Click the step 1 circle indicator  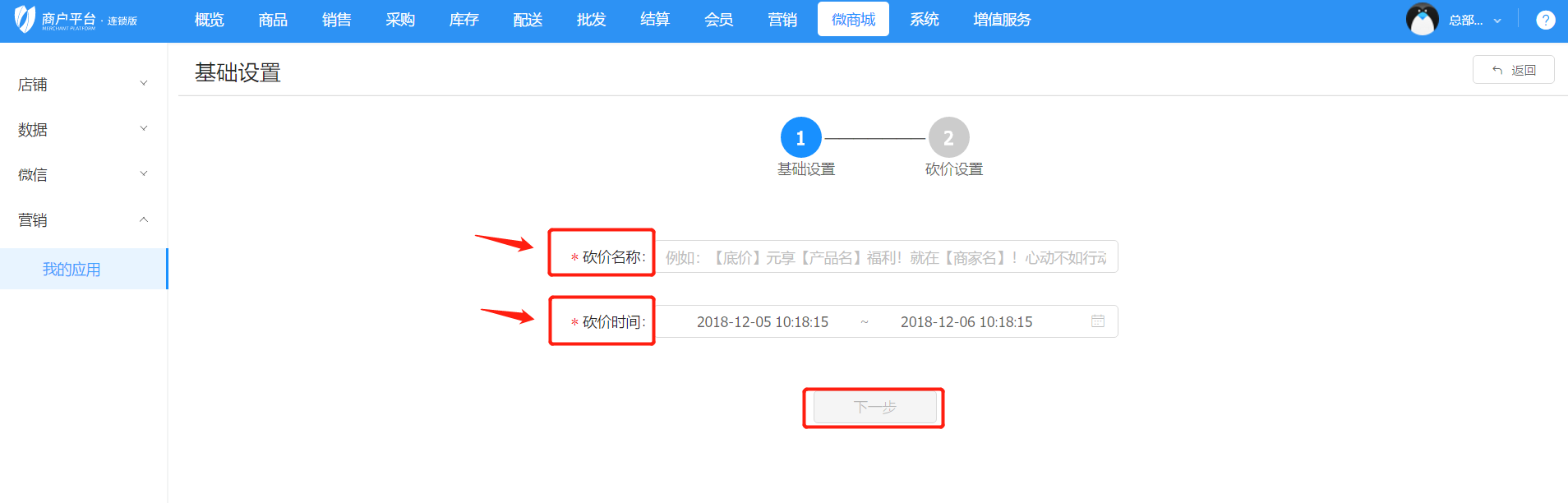[800, 138]
